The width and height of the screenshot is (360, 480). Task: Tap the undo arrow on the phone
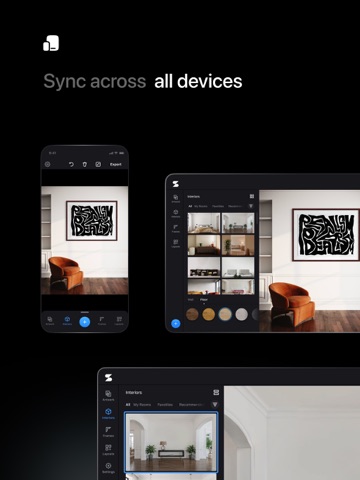coord(71,164)
